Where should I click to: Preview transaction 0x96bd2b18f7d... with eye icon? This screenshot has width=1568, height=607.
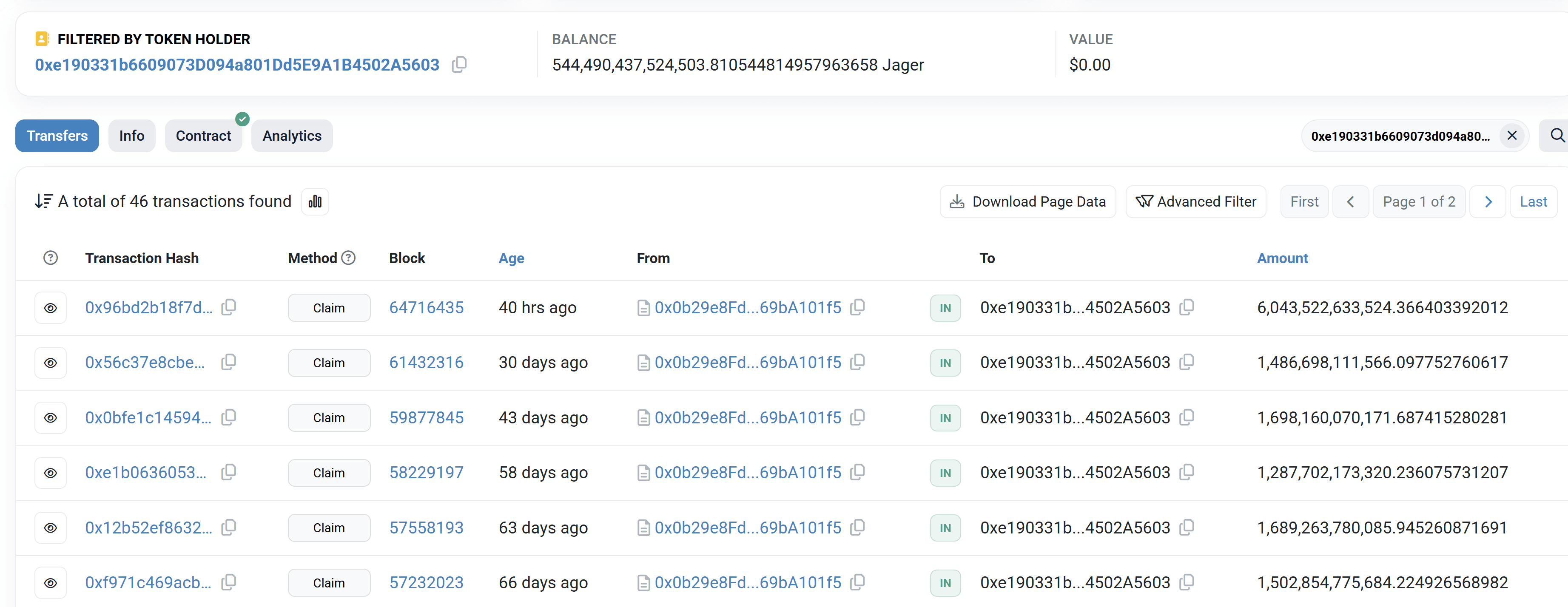point(51,308)
